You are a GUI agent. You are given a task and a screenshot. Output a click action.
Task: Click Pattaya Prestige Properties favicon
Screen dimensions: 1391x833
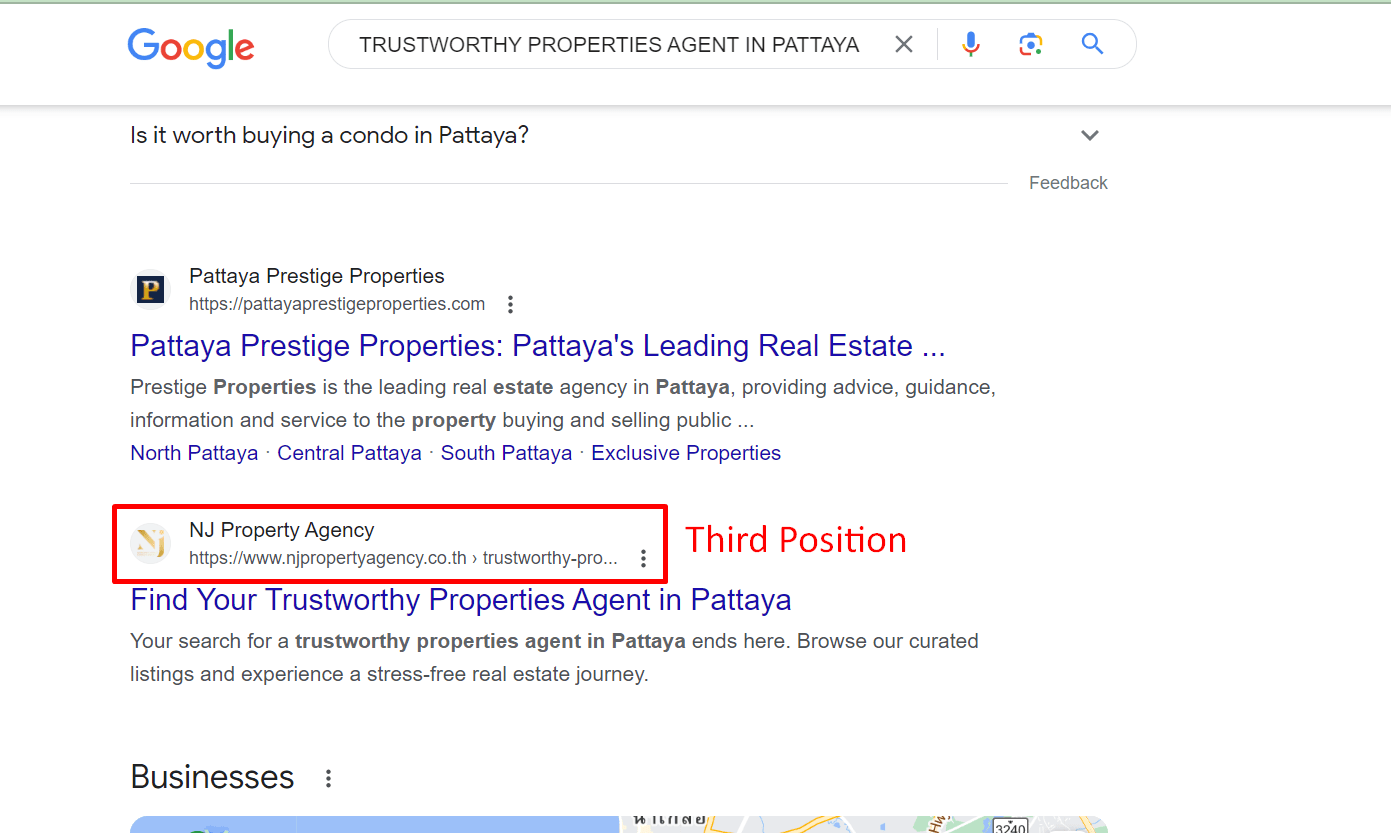point(151,290)
